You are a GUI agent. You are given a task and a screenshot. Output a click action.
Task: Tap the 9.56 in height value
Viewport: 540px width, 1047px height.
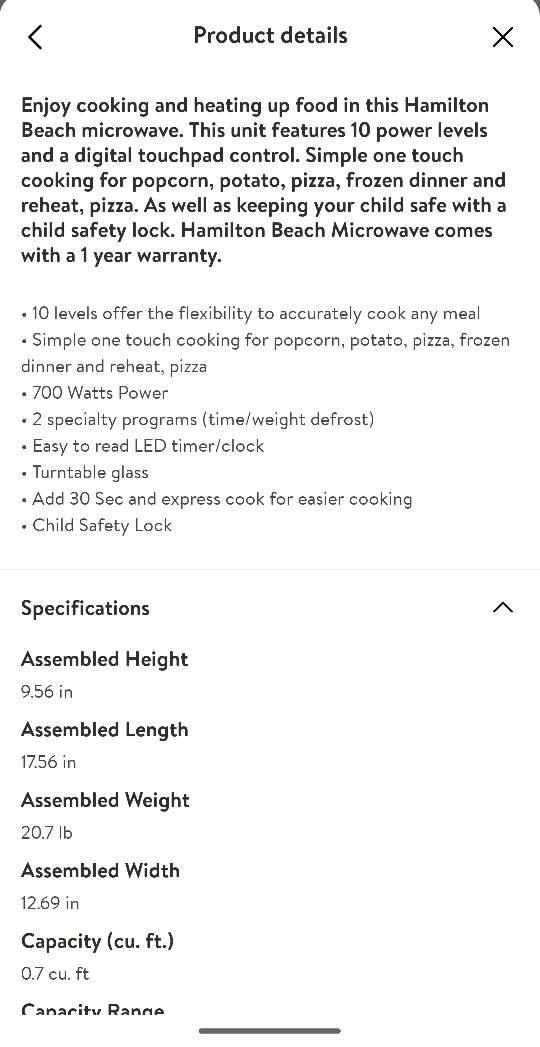pyautogui.click(x=47, y=691)
